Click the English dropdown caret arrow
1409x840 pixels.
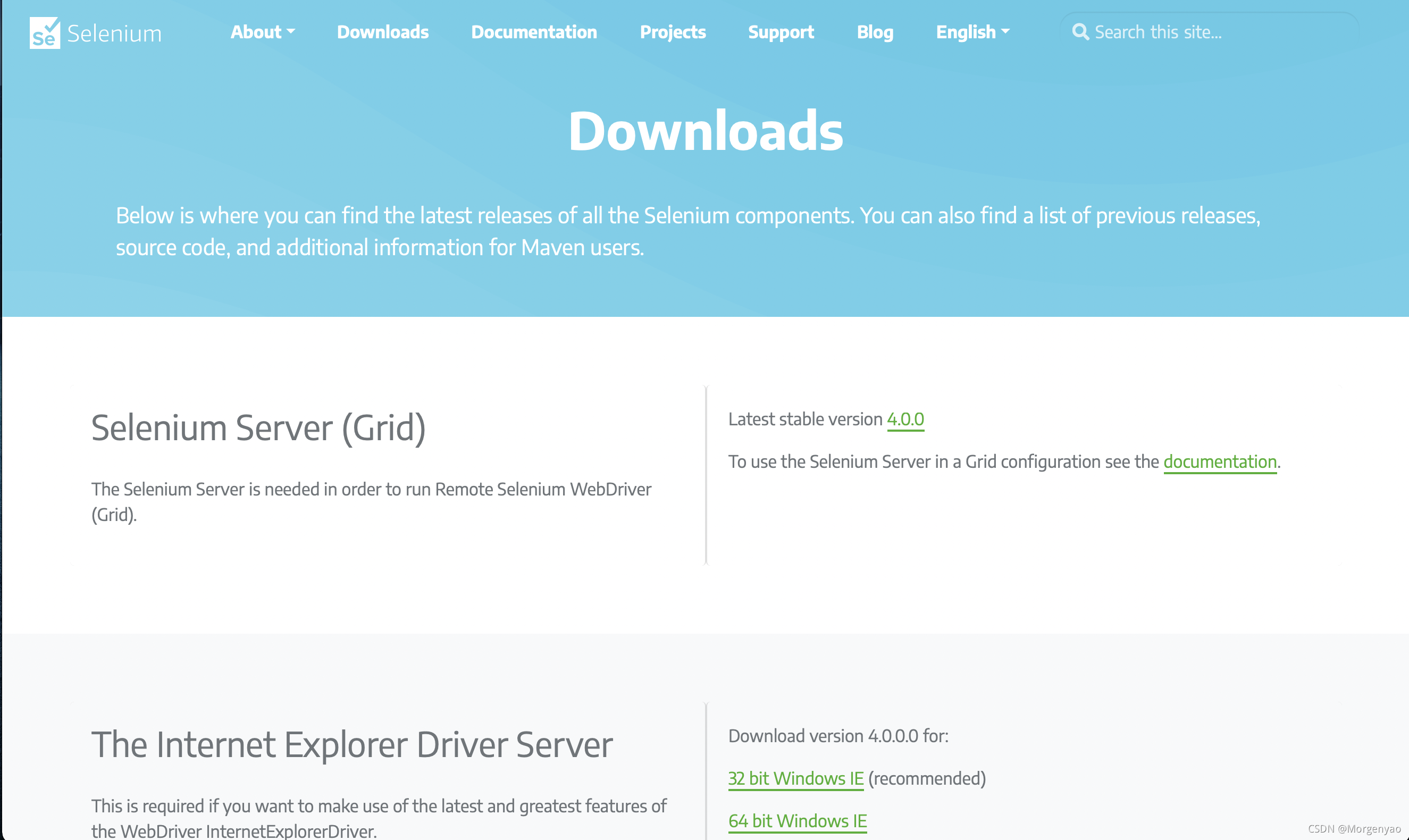tap(1005, 32)
